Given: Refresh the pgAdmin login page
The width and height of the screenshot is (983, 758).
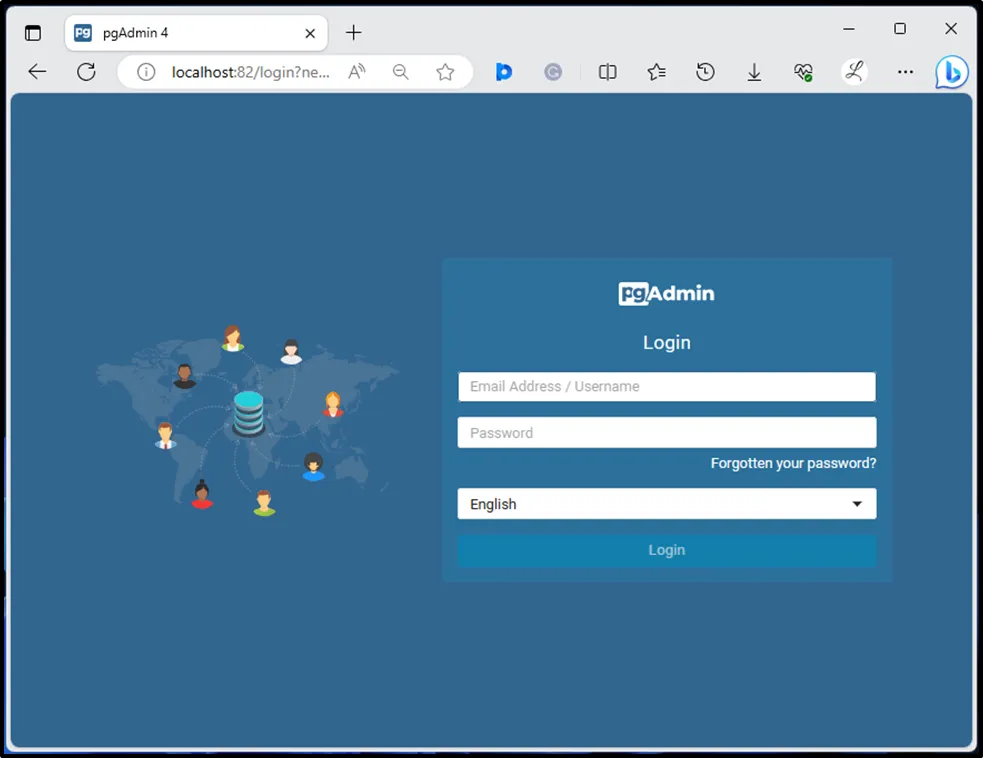Looking at the screenshot, I should pyautogui.click(x=87, y=72).
